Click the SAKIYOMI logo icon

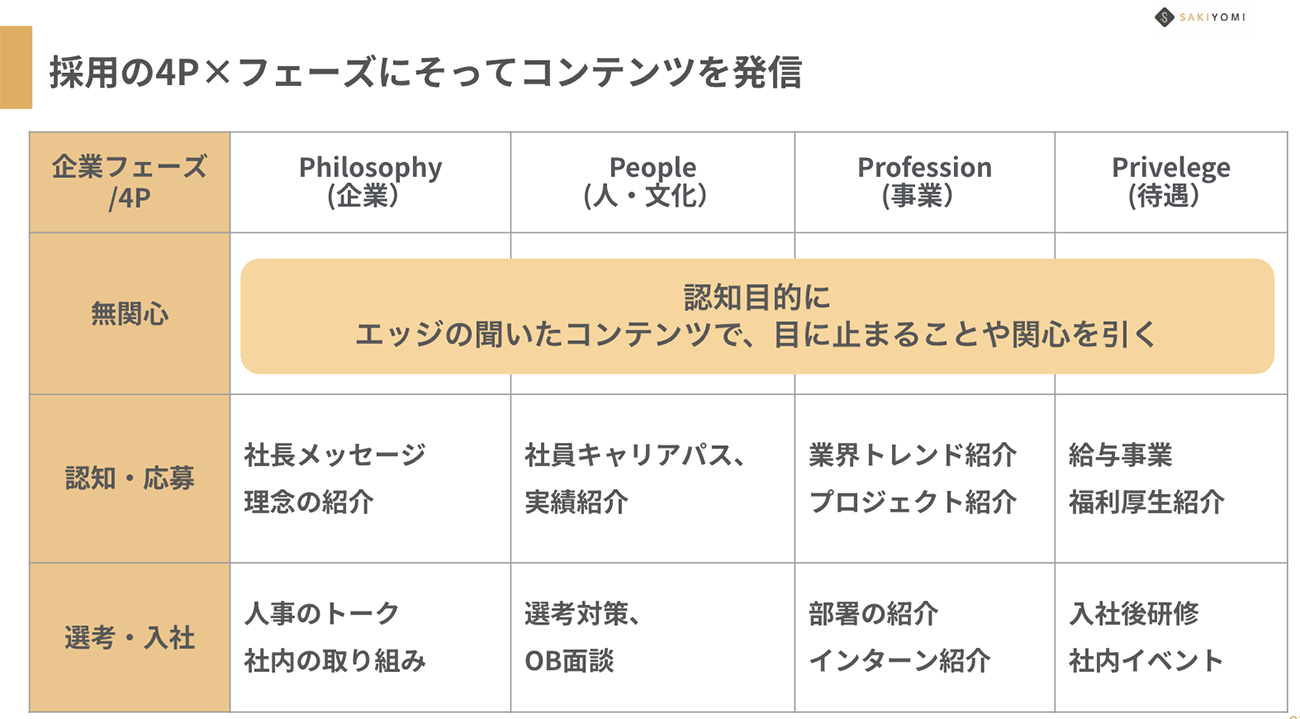pyautogui.click(x=1164, y=17)
